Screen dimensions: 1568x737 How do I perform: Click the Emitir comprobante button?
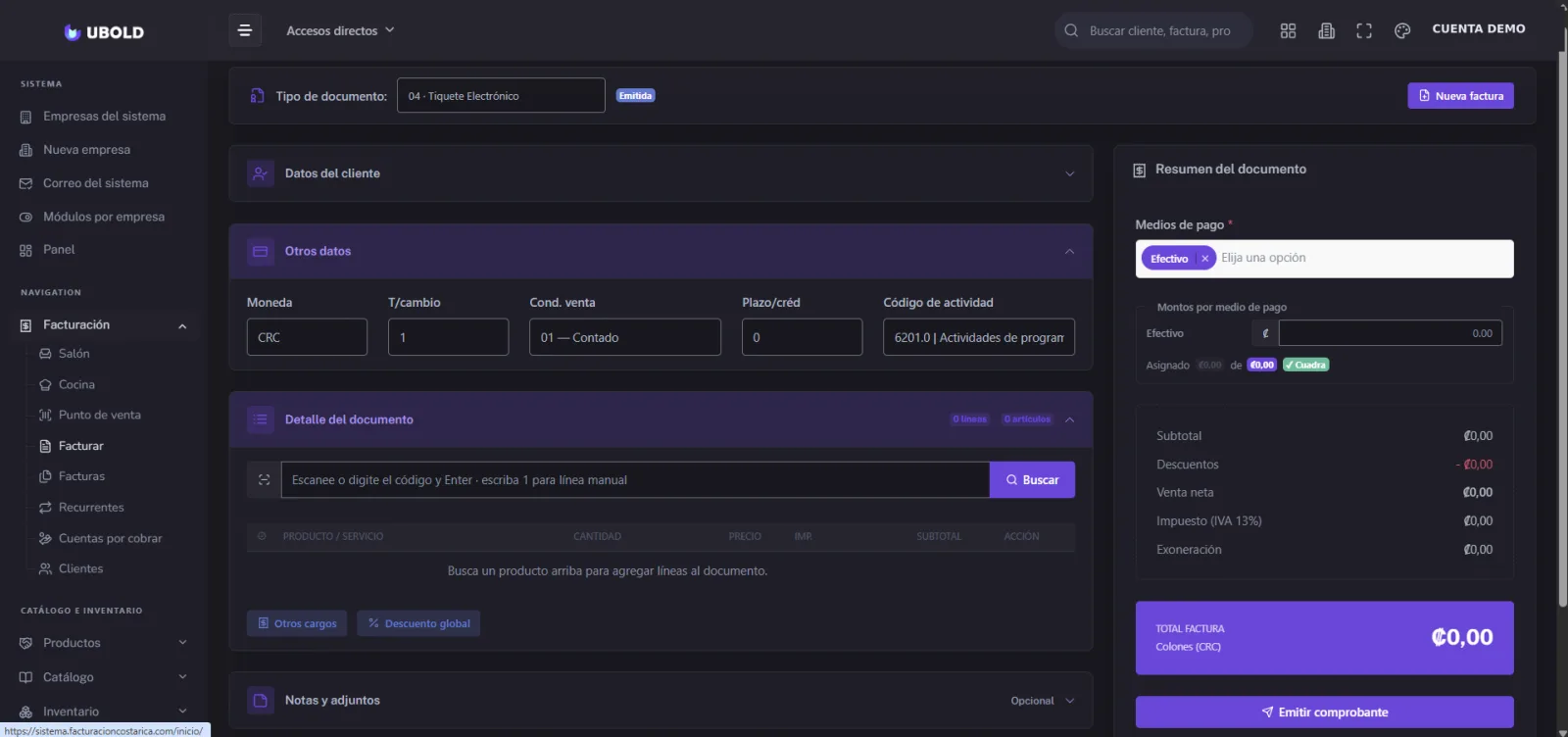pyautogui.click(x=1324, y=712)
